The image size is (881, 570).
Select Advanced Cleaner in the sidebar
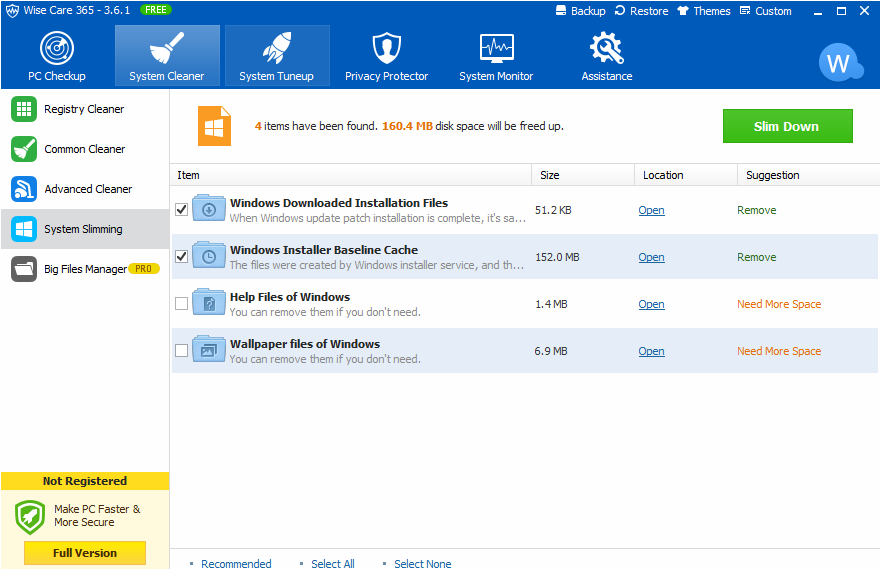click(x=85, y=189)
